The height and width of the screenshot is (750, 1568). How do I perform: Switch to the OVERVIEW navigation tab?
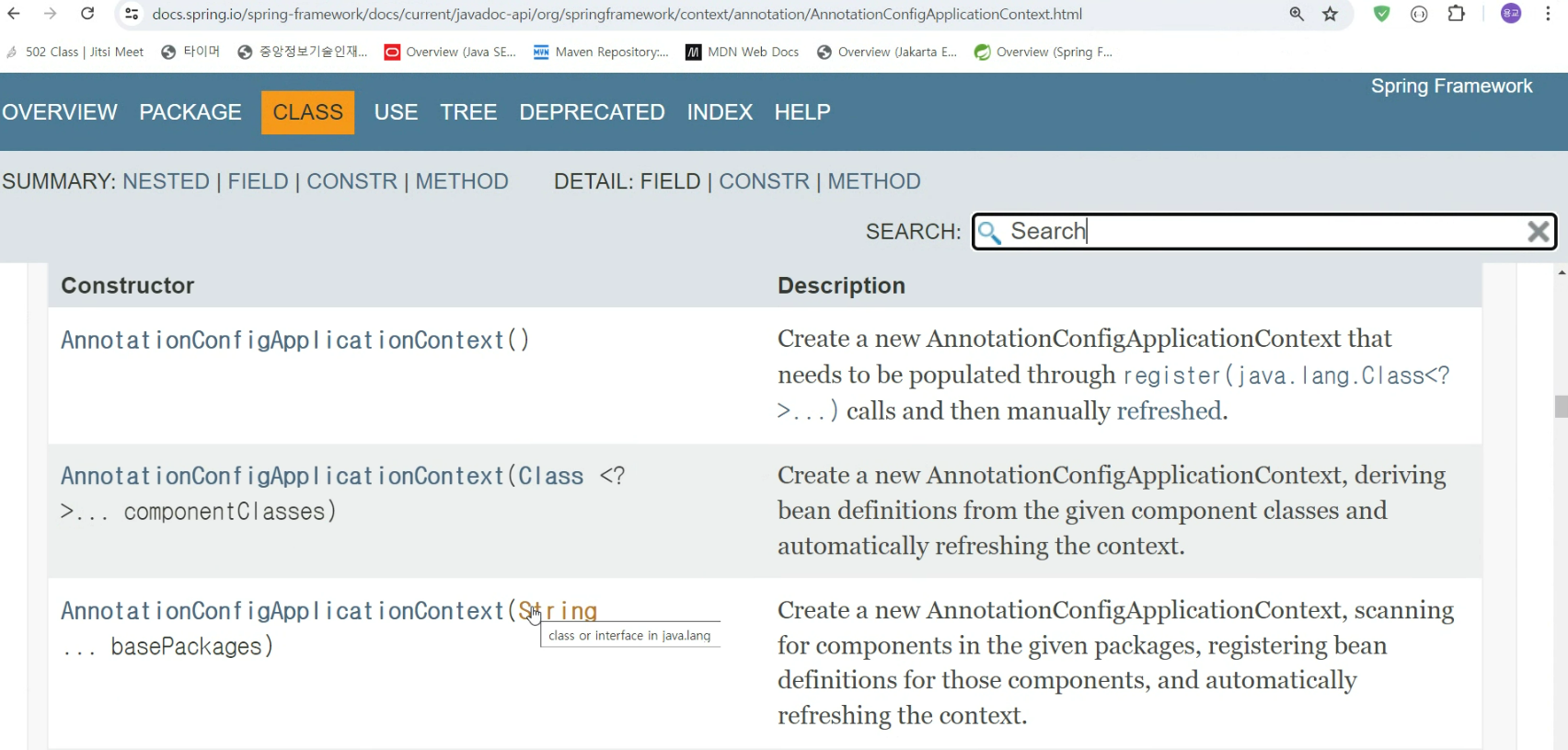[60, 112]
